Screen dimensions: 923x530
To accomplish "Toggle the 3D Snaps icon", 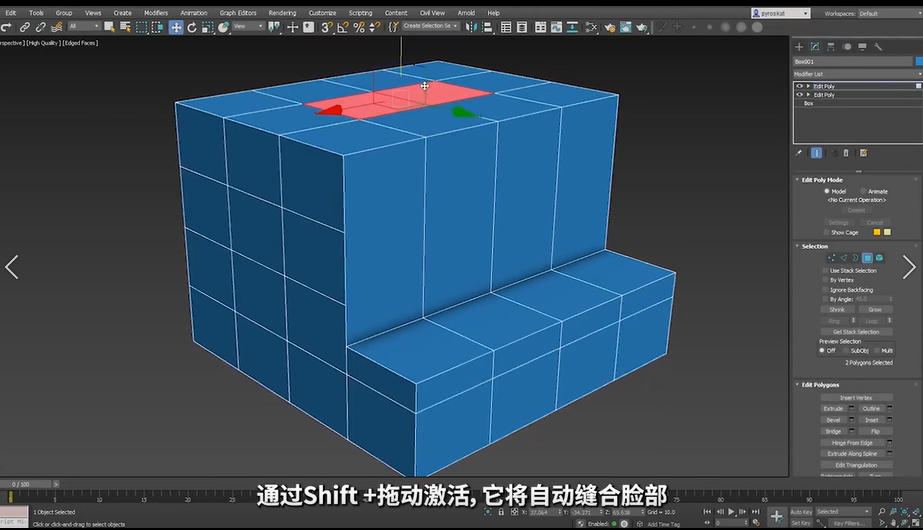I will 327,27.
